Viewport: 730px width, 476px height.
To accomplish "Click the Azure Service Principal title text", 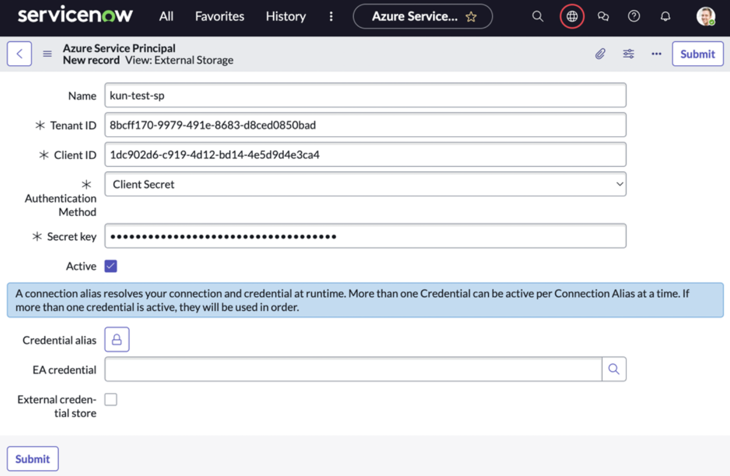I will click(119, 48).
